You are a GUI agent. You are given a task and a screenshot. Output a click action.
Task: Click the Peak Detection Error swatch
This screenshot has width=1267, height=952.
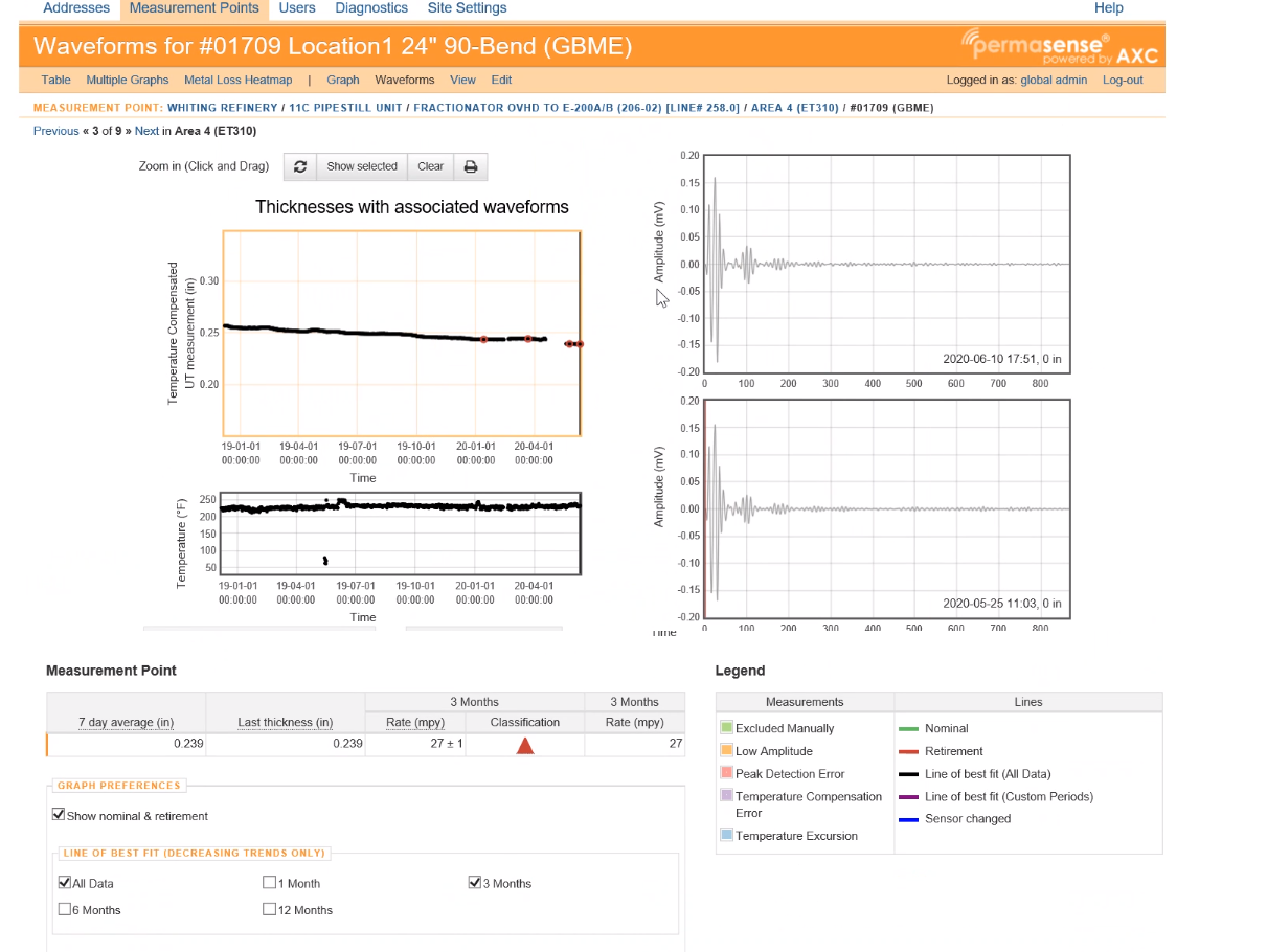click(x=726, y=773)
